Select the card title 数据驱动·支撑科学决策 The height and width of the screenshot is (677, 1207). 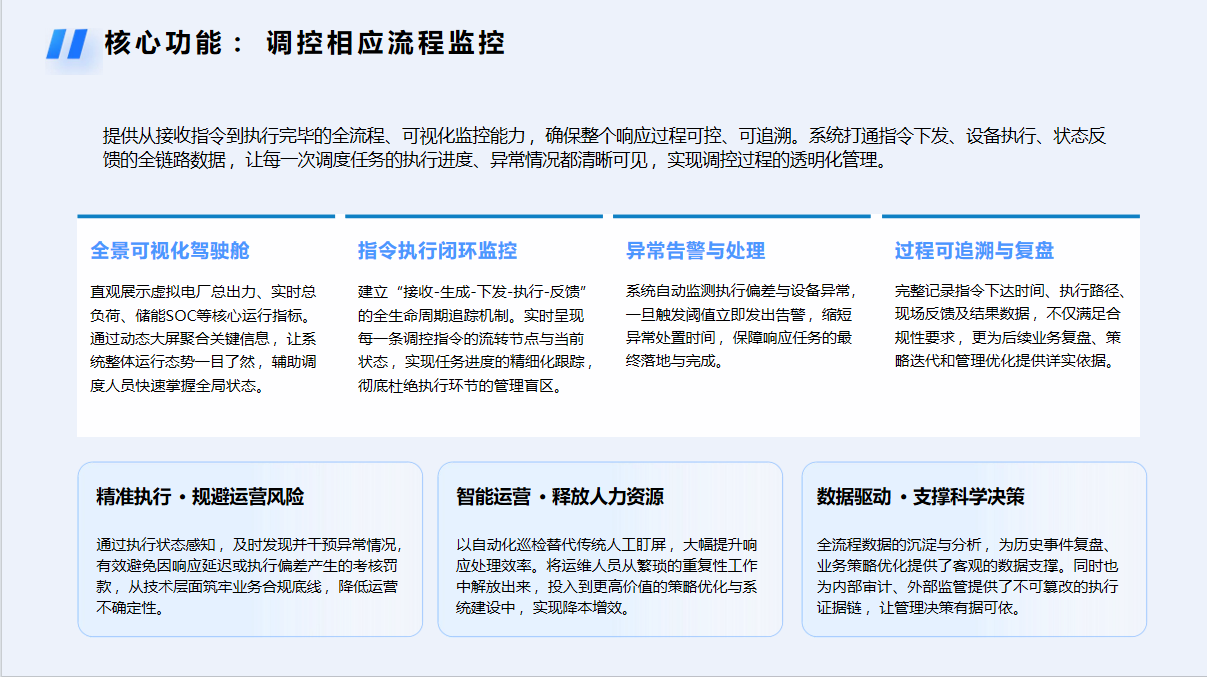pos(920,497)
